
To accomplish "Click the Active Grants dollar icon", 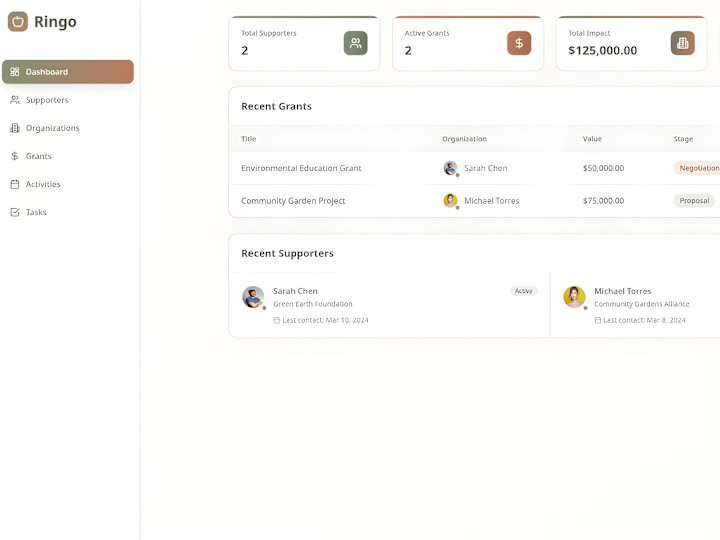I will click(519, 43).
